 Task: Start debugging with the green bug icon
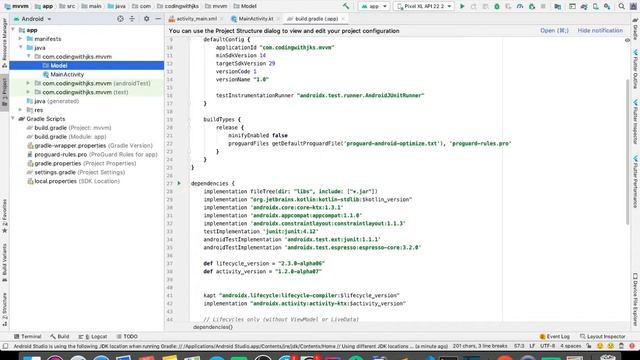(x=497, y=6)
